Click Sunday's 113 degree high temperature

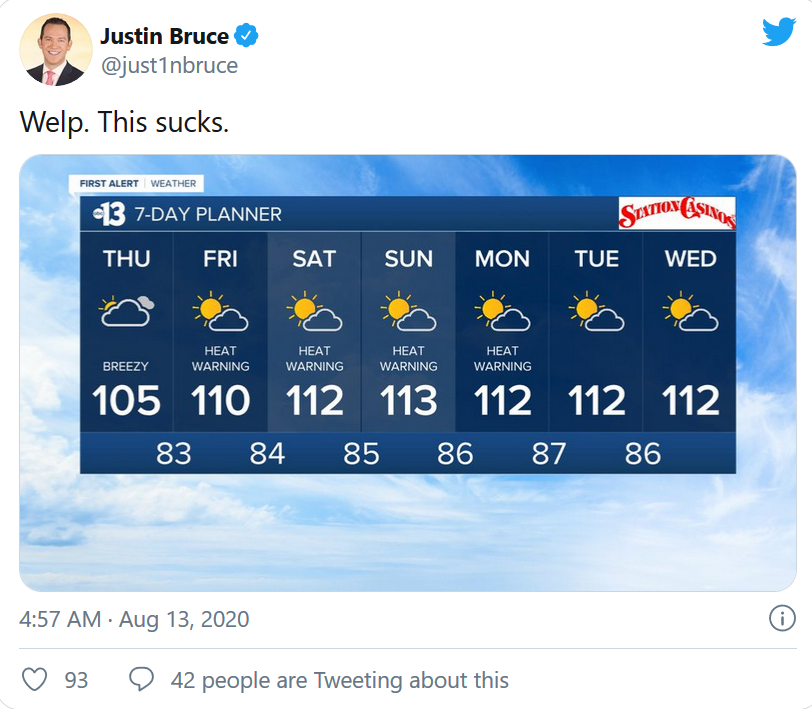[x=408, y=401]
